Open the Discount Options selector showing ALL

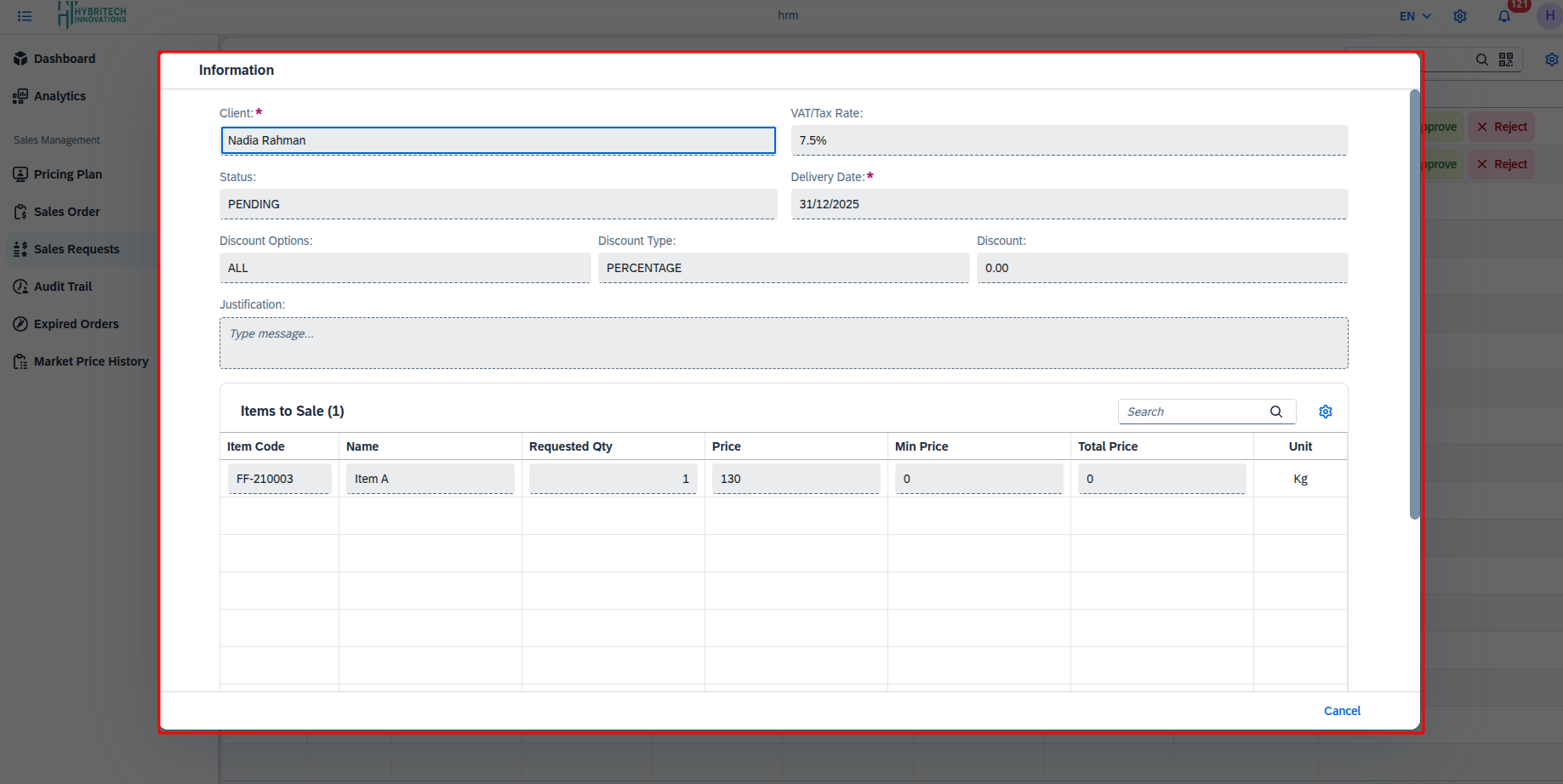coord(405,267)
